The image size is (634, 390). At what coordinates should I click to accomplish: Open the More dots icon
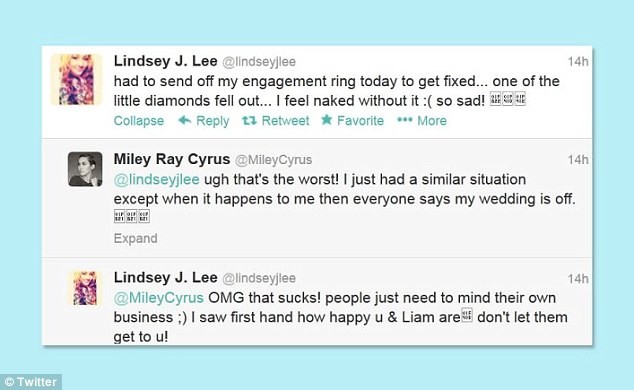pos(405,120)
